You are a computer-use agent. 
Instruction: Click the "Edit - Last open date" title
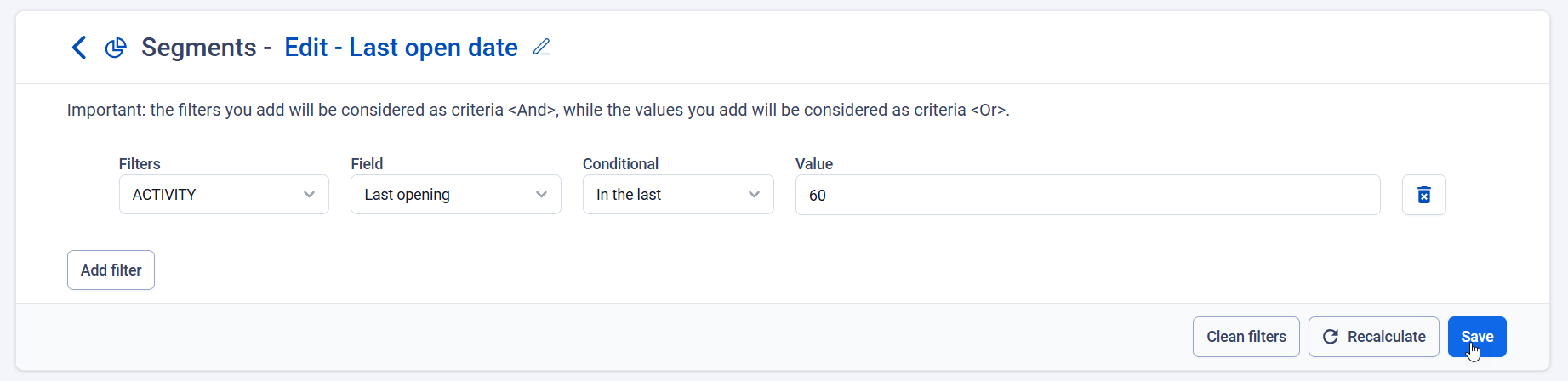(401, 48)
